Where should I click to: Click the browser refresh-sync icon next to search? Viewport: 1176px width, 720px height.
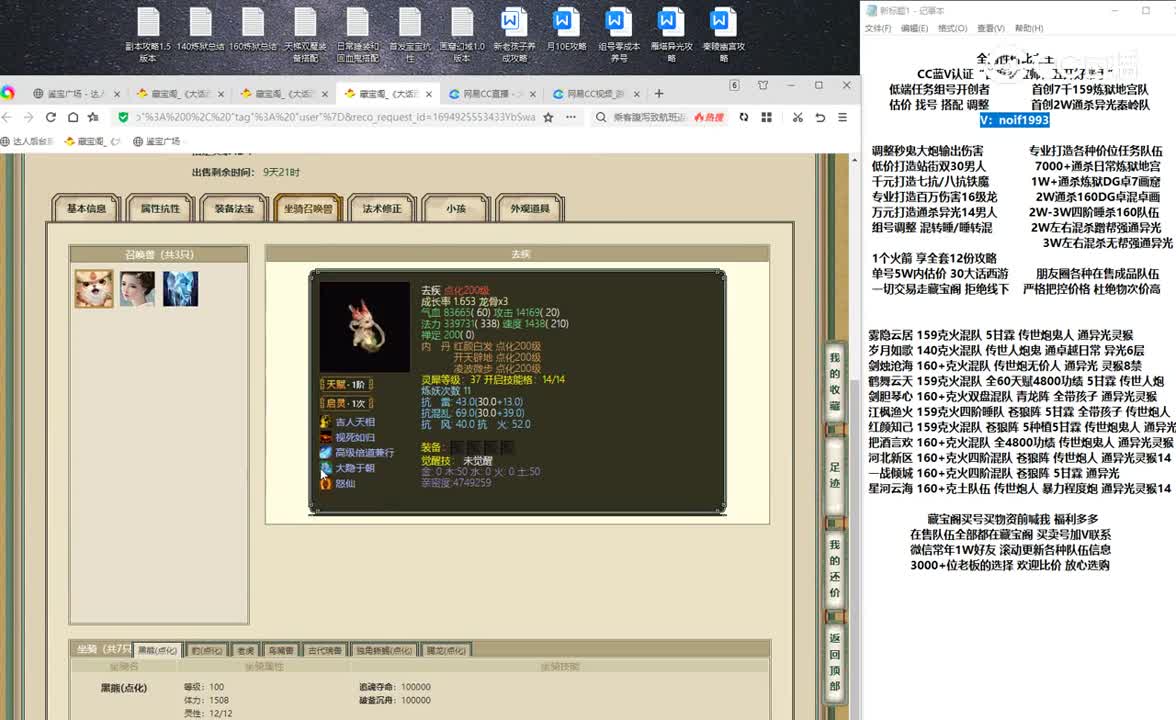743,117
